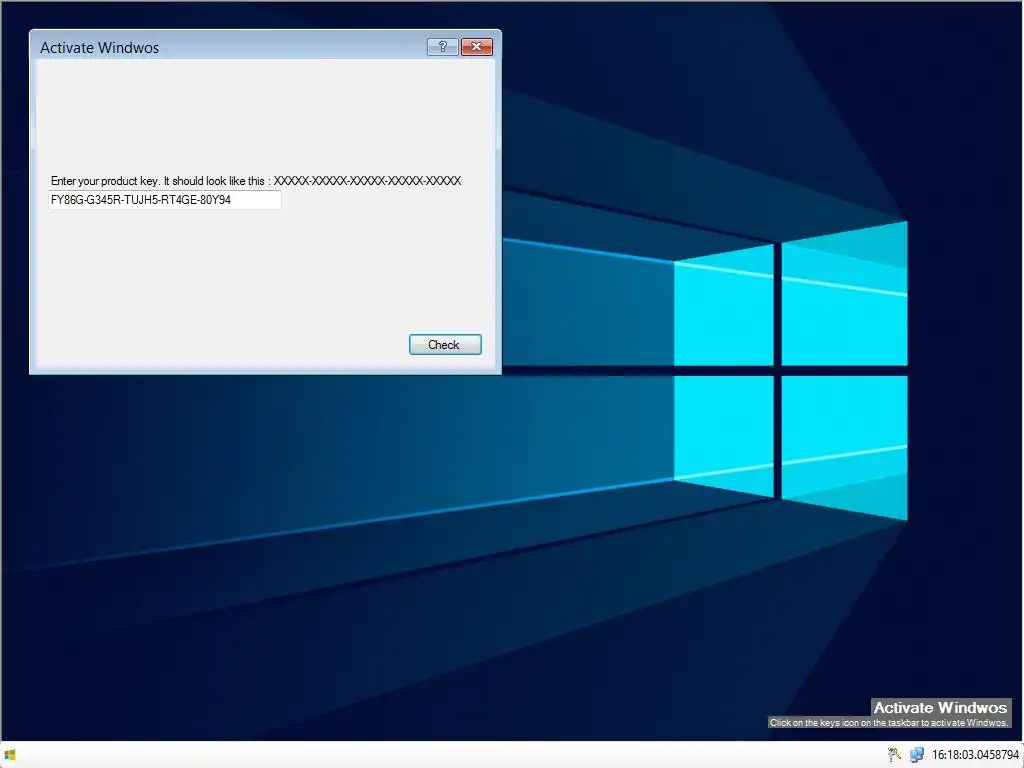1024x768 pixels.
Task: Open the Start menu Windows logo
Action: pyautogui.click(x=10, y=755)
